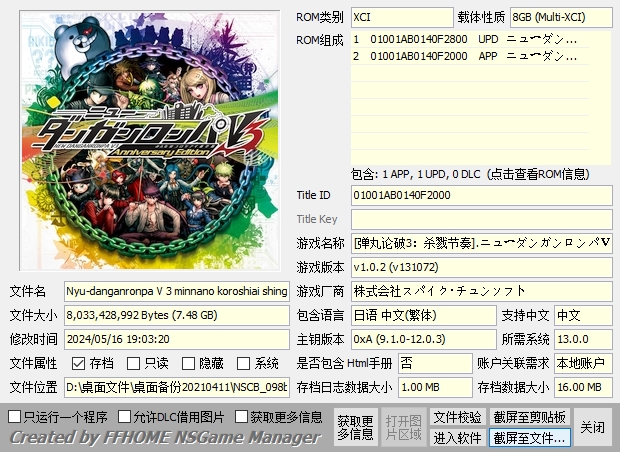Click the 截屏至文件... button
Screen dimensions: 620x452
point(530,438)
